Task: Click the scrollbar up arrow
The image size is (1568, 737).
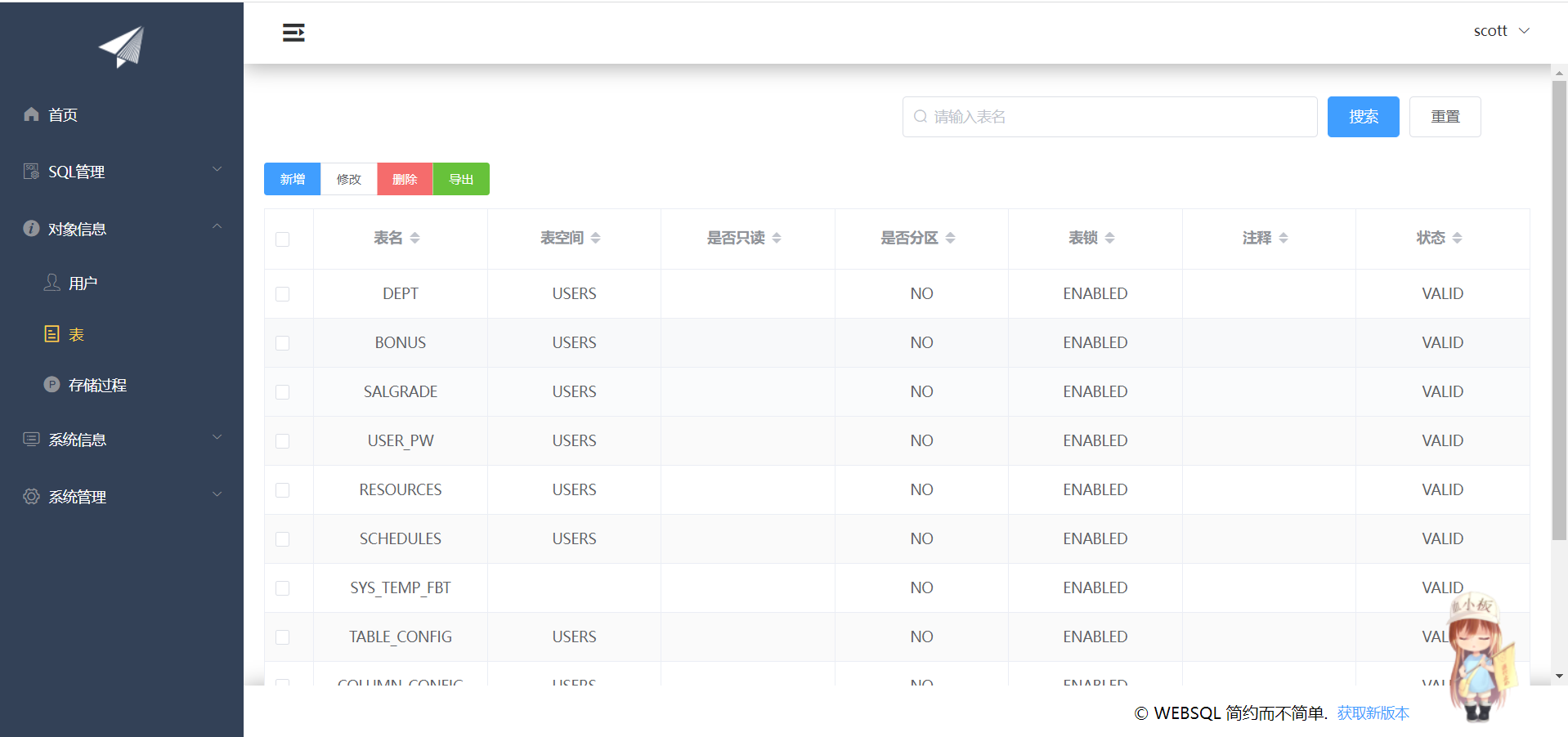Action: (1560, 73)
